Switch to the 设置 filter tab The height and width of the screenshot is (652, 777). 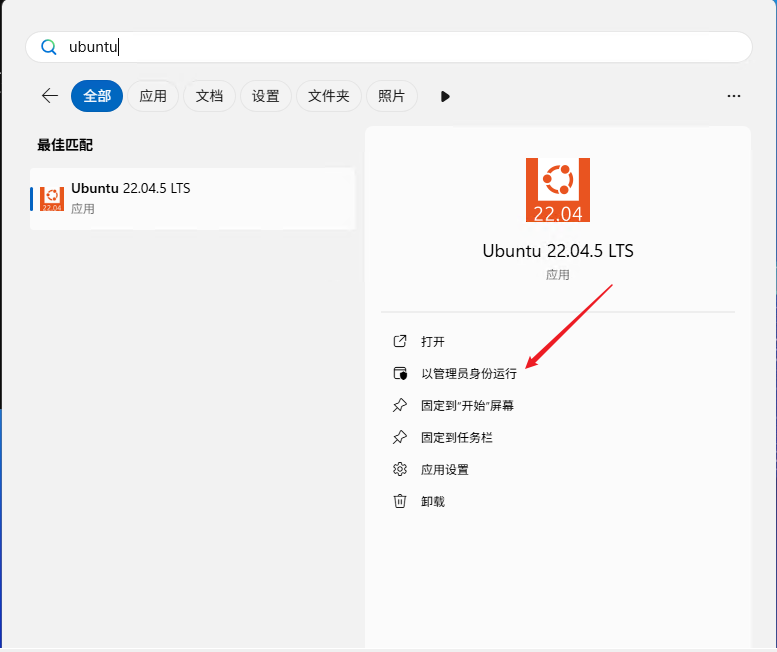[x=266, y=96]
